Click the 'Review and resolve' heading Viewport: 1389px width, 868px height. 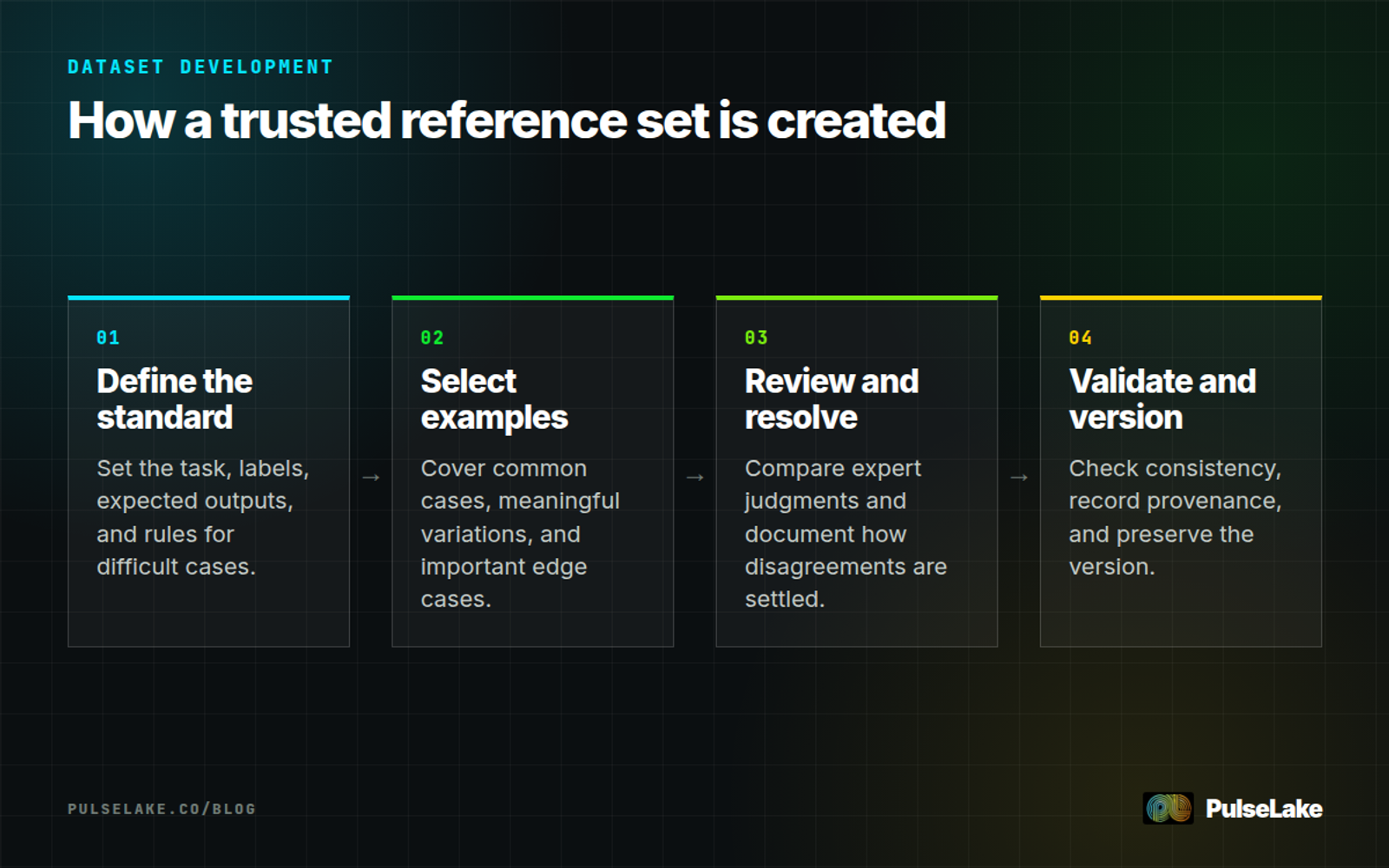point(832,399)
